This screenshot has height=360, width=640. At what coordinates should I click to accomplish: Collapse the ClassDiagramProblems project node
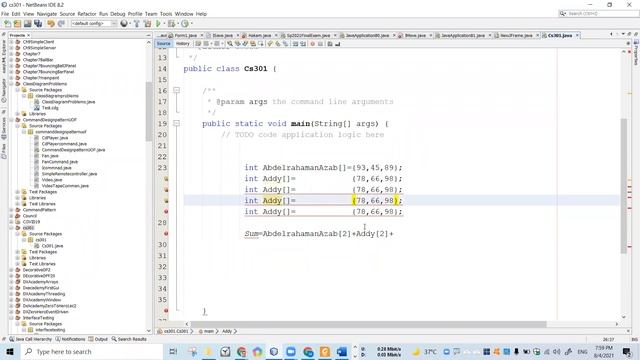coord(11,84)
